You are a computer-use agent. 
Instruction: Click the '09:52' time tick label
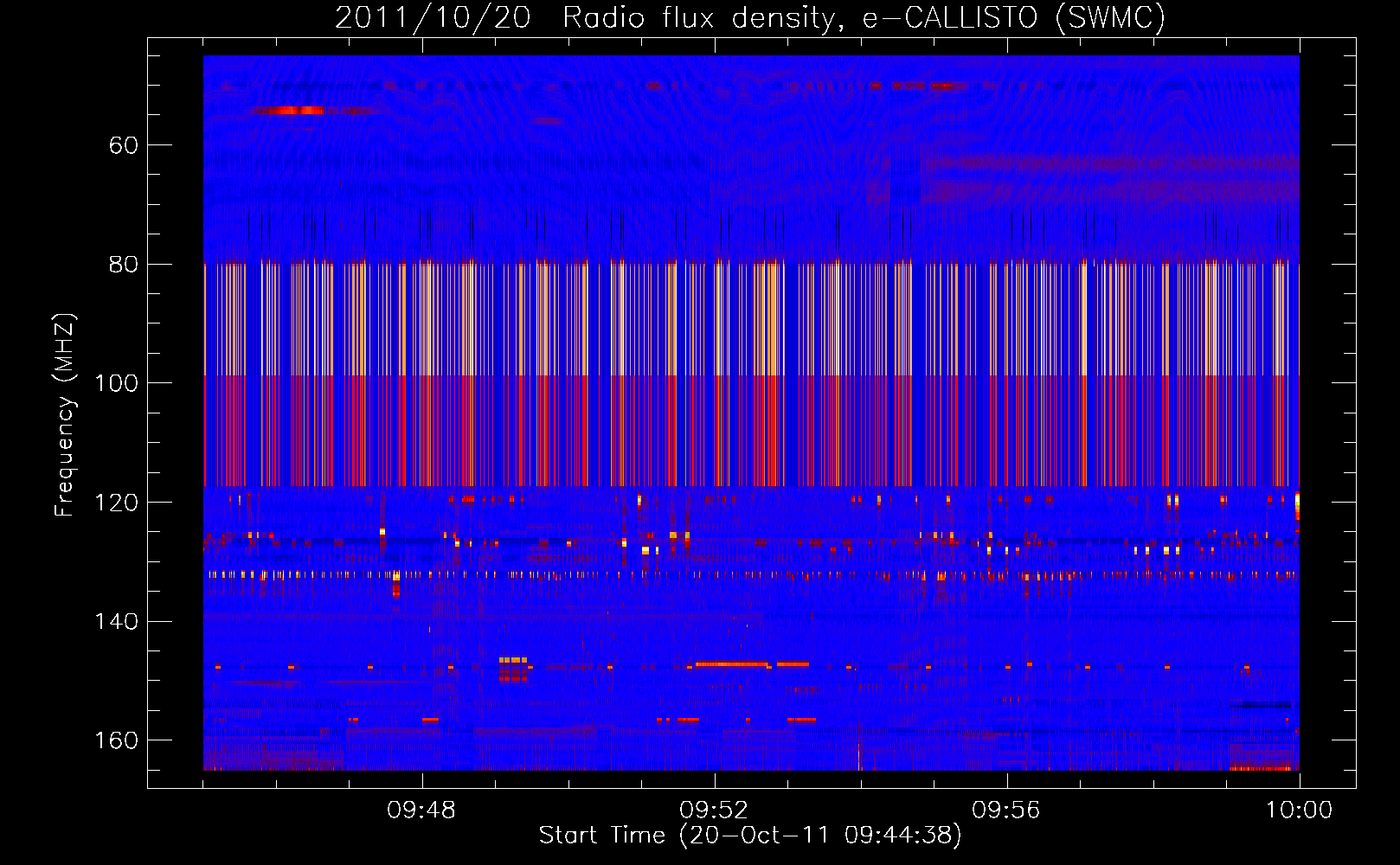point(714,811)
